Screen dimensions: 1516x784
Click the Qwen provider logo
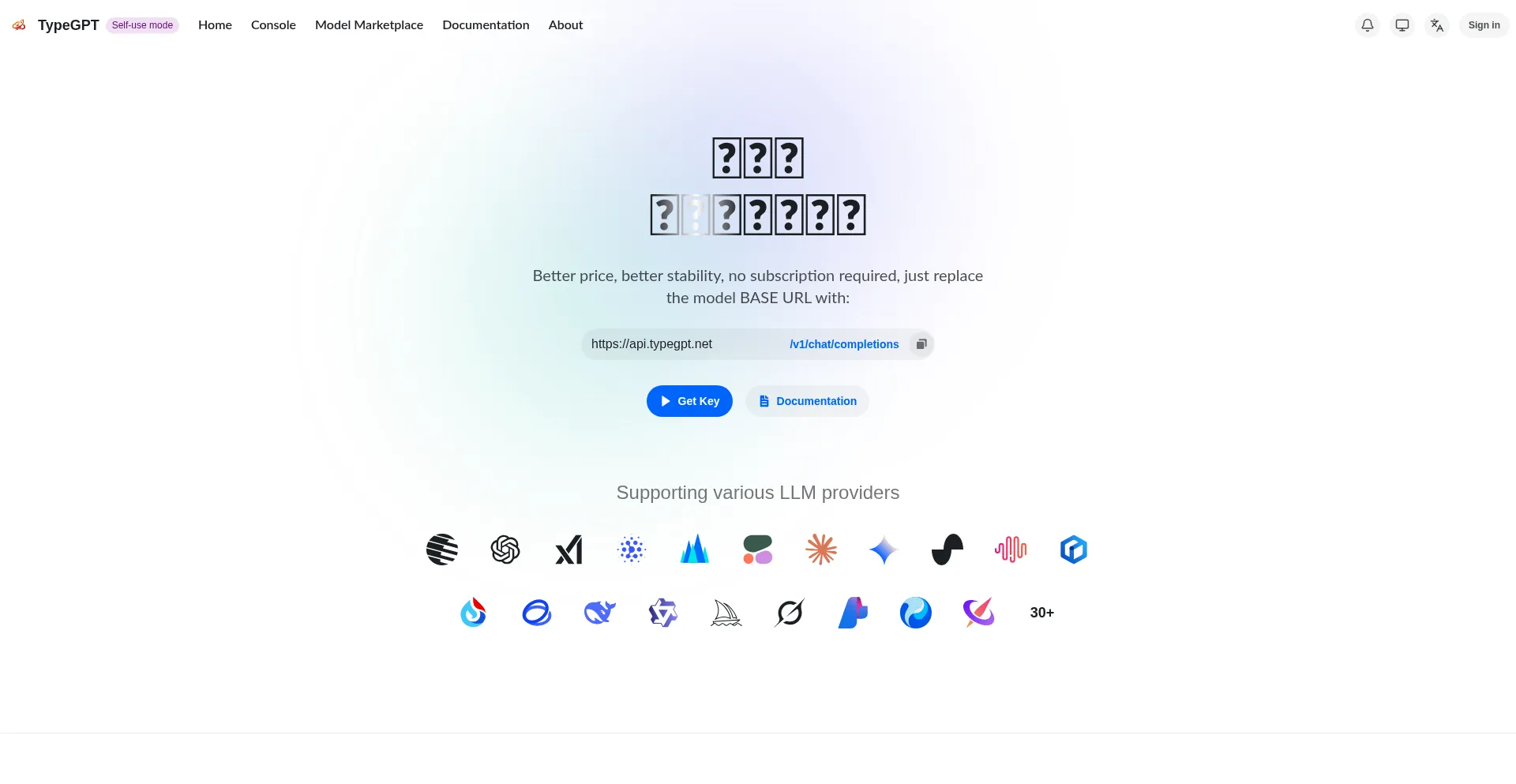pos(663,613)
